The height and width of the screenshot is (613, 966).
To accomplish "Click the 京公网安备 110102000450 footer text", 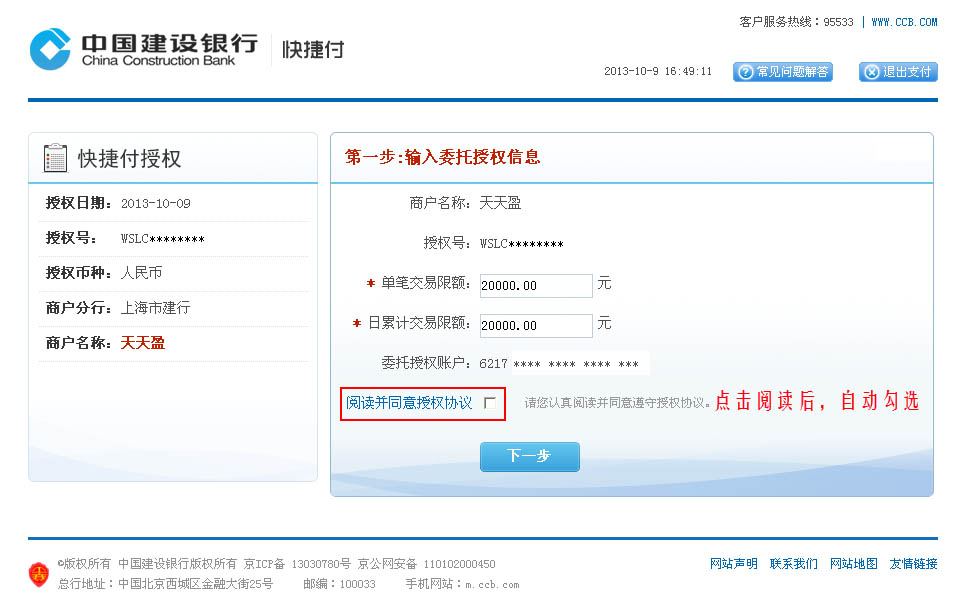I will (x=426, y=564).
